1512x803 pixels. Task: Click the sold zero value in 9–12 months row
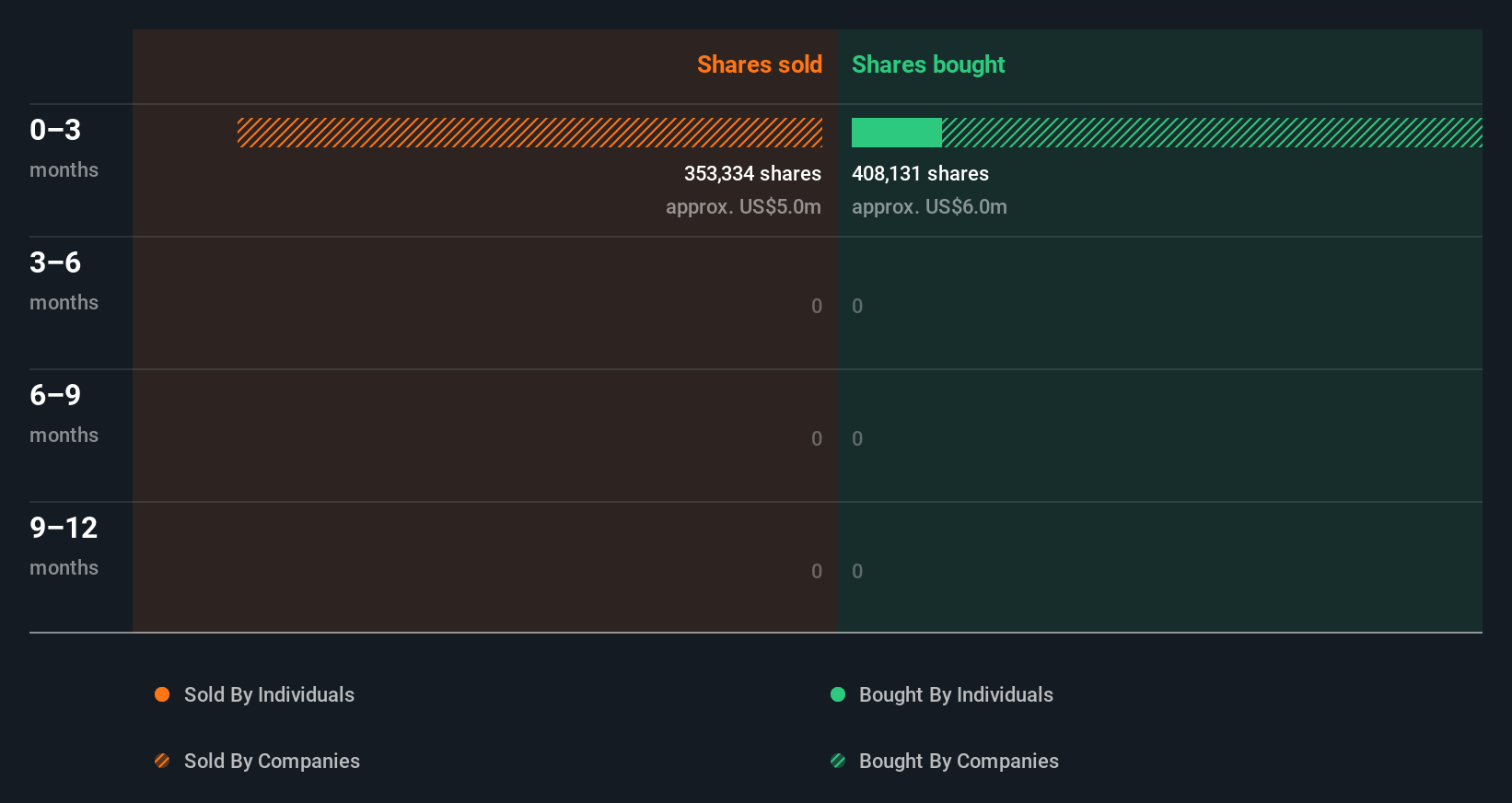817,572
